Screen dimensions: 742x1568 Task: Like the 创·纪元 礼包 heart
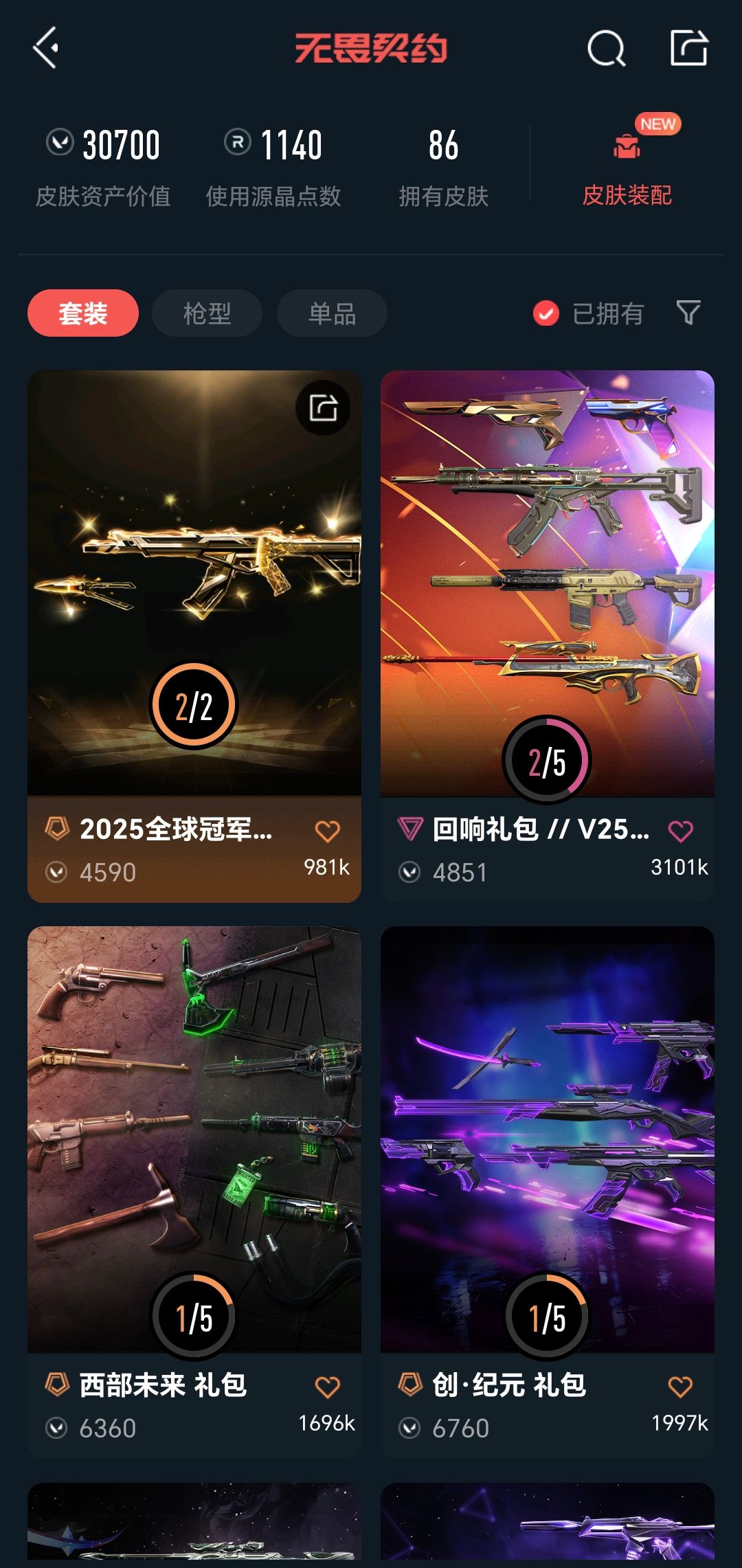coord(681,1387)
